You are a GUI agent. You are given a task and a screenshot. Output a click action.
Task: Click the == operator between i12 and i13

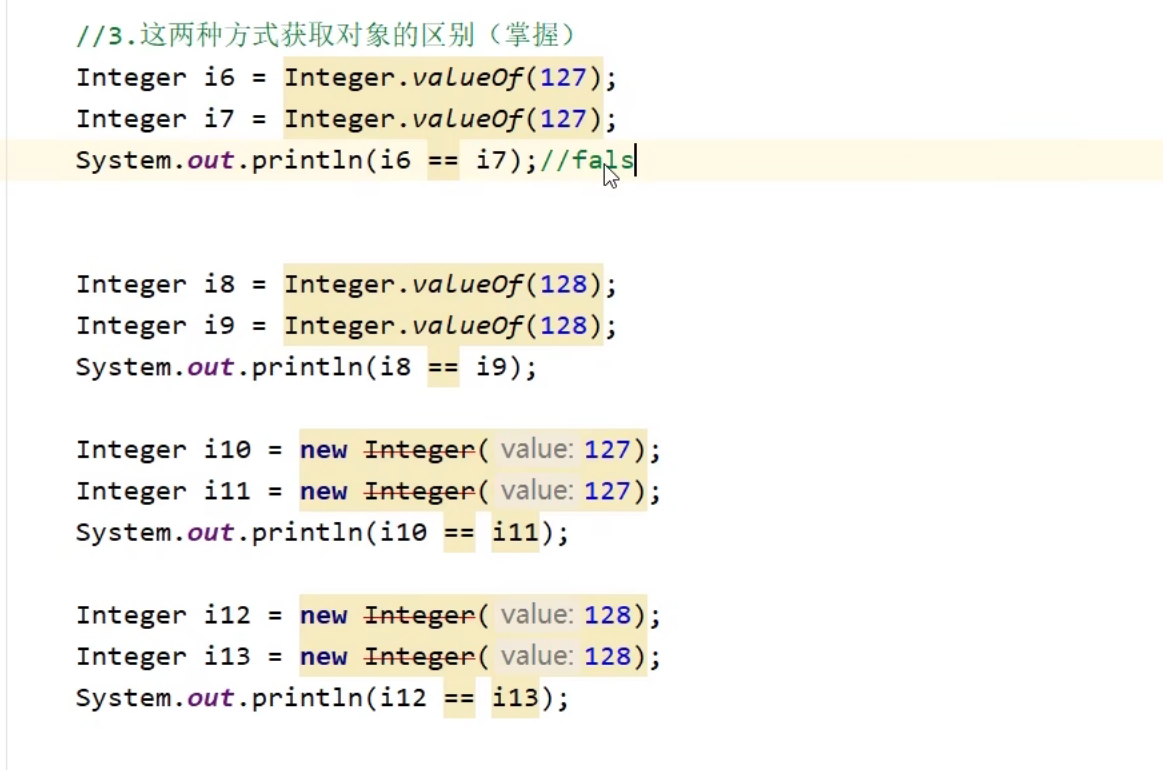pyautogui.click(x=459, y=698)
